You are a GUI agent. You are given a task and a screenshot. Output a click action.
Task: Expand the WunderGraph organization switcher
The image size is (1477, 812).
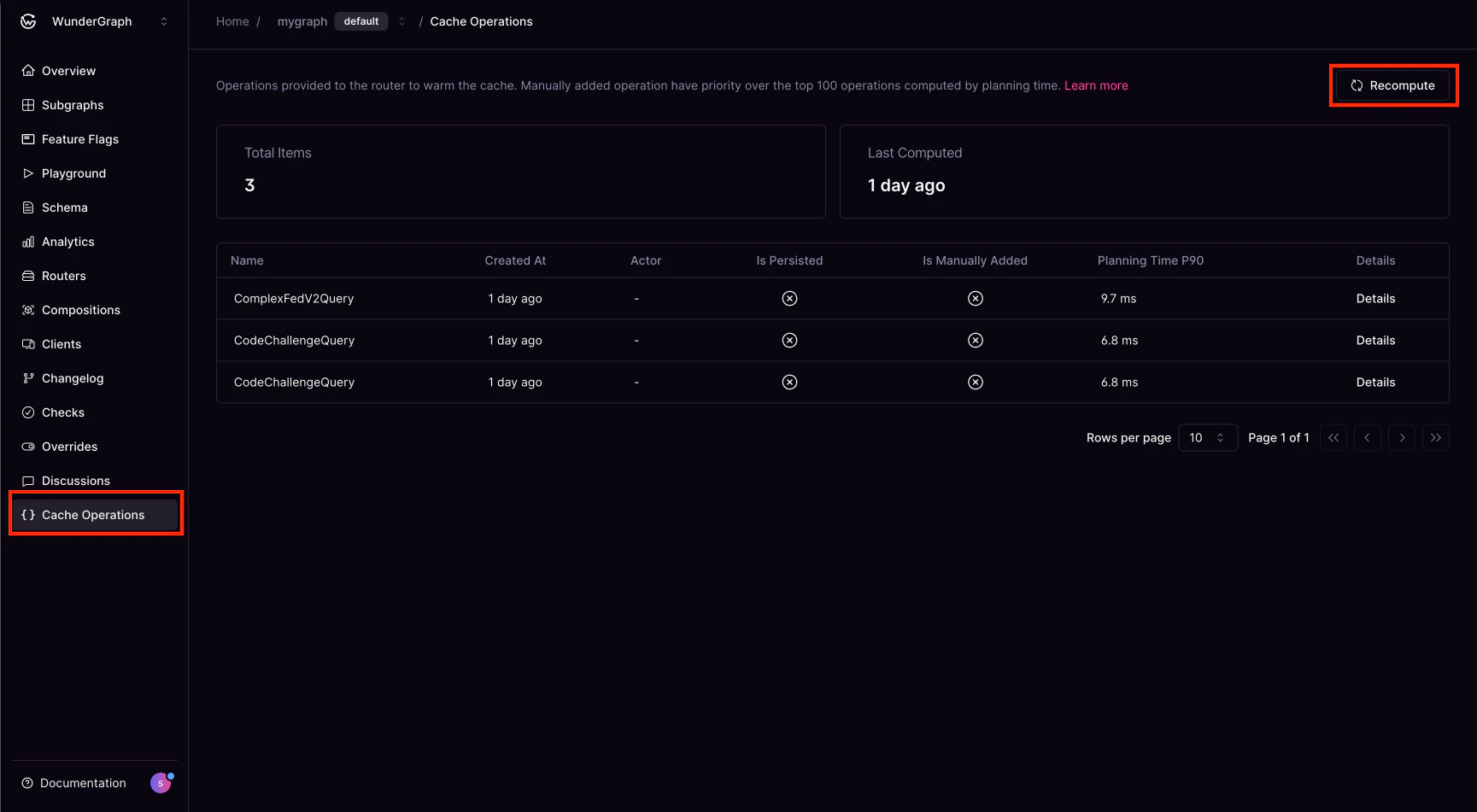pos(164,21)
